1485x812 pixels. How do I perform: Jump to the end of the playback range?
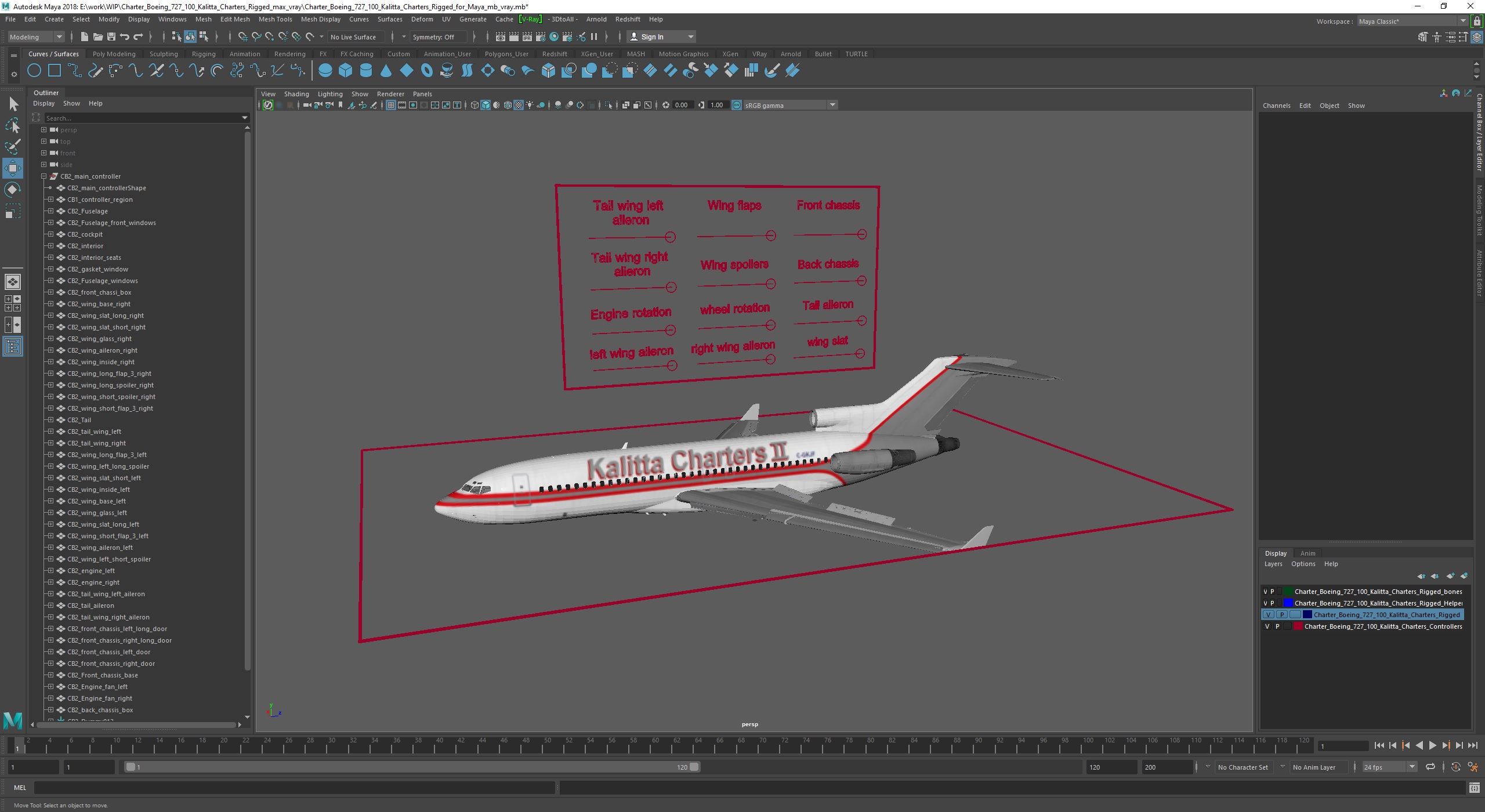click(1473, 746)
